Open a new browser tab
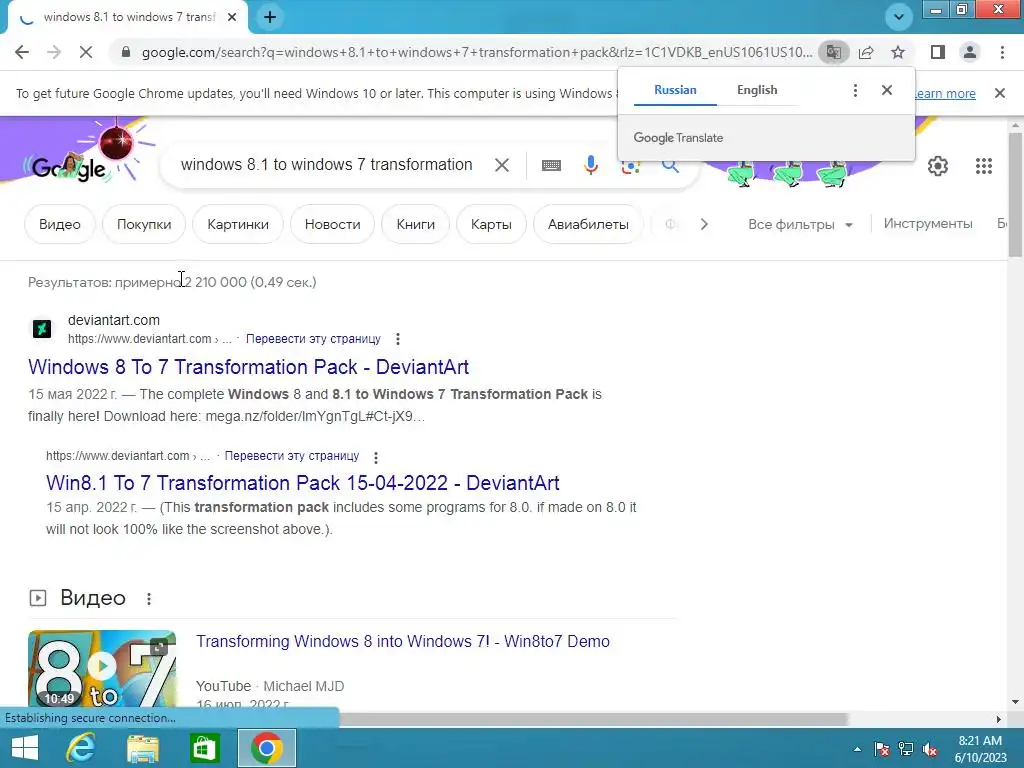Screen dimensions: 1024x768 270,17
